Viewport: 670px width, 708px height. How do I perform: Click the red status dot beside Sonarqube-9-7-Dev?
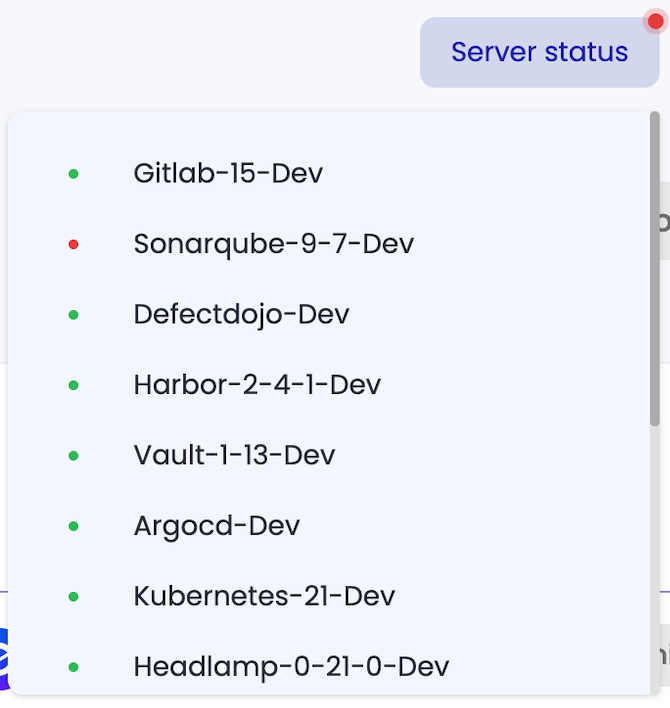click(74, 244)
